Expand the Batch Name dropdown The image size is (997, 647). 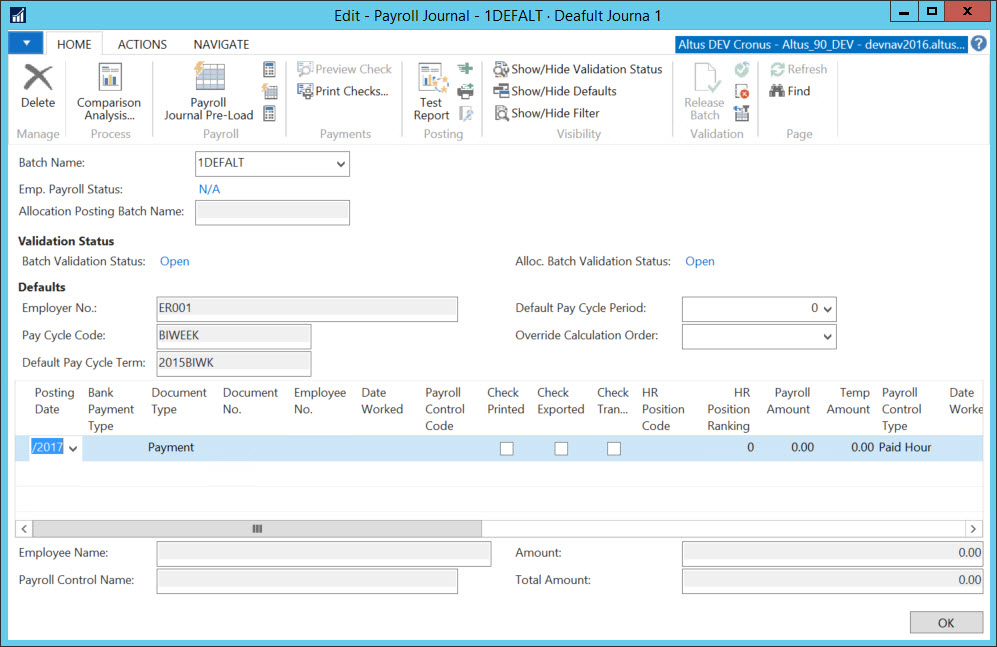point(340,163)
